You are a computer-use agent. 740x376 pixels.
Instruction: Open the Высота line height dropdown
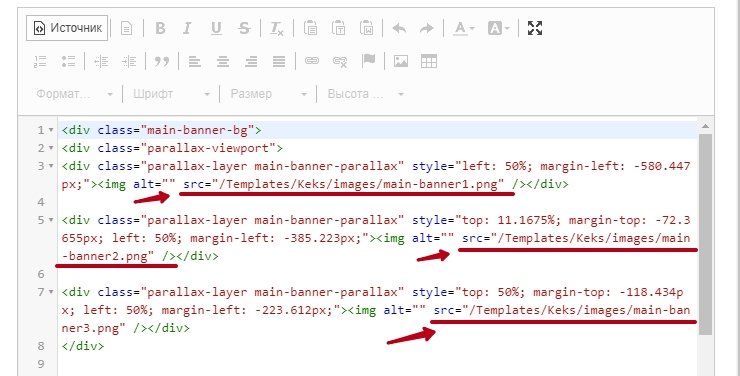[x=366, y=94]
